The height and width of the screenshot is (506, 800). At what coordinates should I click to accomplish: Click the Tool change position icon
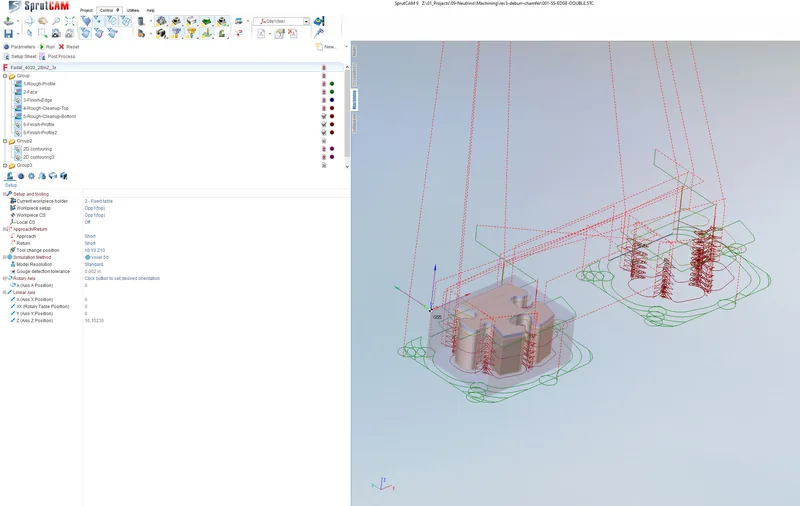[x=13, y=250]
